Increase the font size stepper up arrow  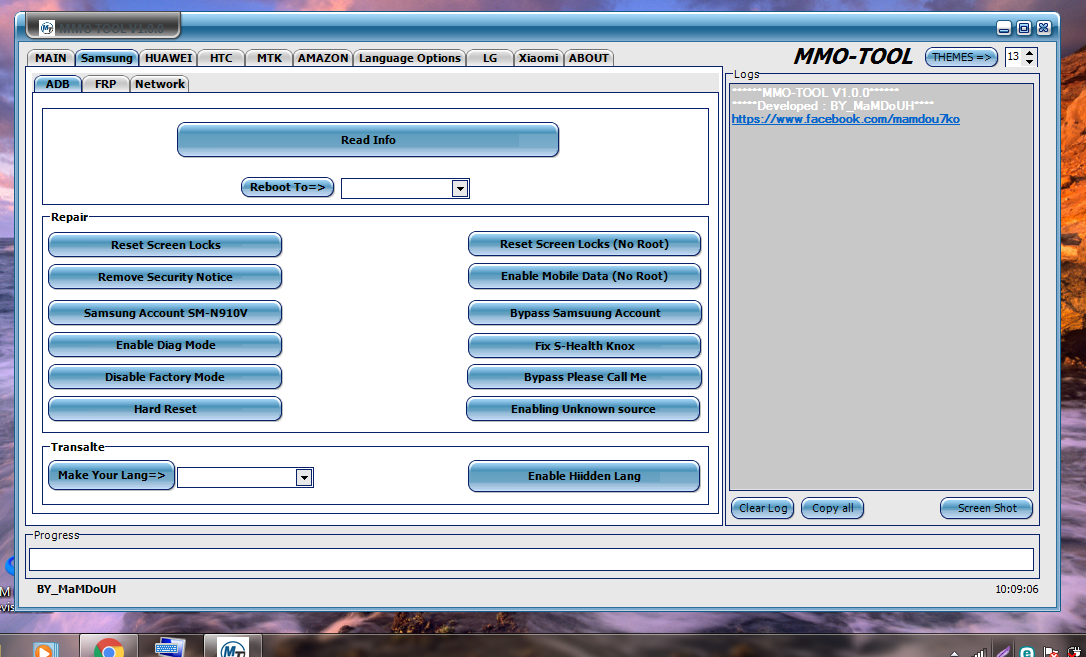coord(1029,53)
